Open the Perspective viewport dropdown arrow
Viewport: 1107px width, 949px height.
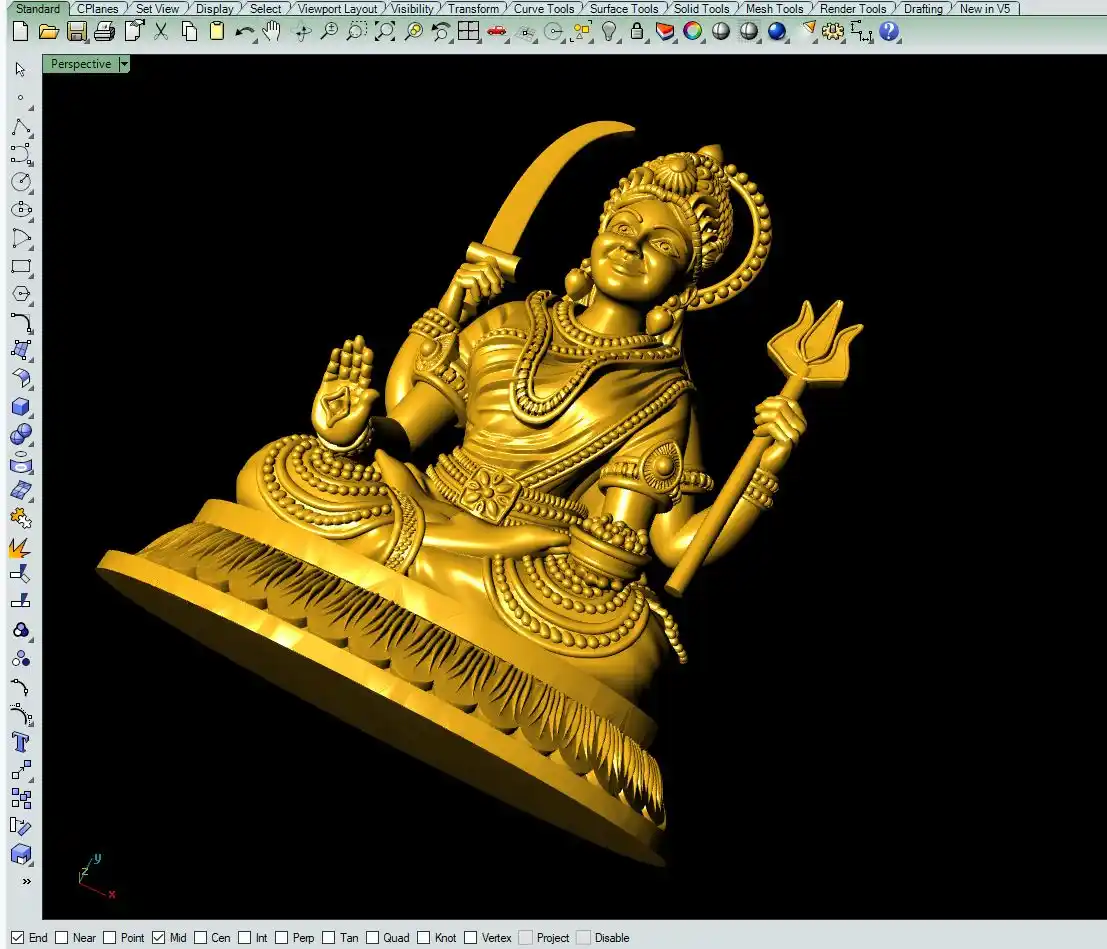[124, 64]
